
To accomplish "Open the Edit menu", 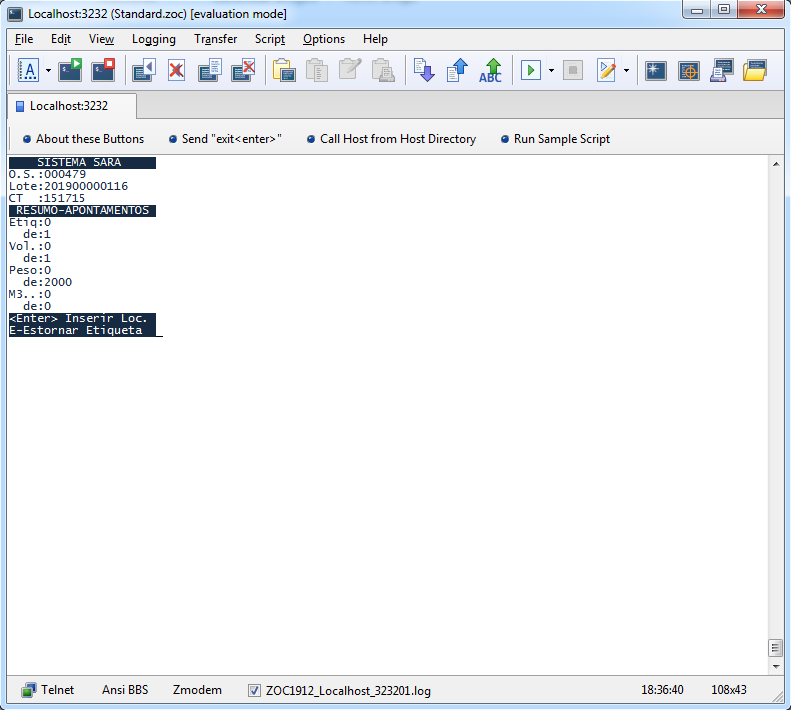I will click(61, 39).
